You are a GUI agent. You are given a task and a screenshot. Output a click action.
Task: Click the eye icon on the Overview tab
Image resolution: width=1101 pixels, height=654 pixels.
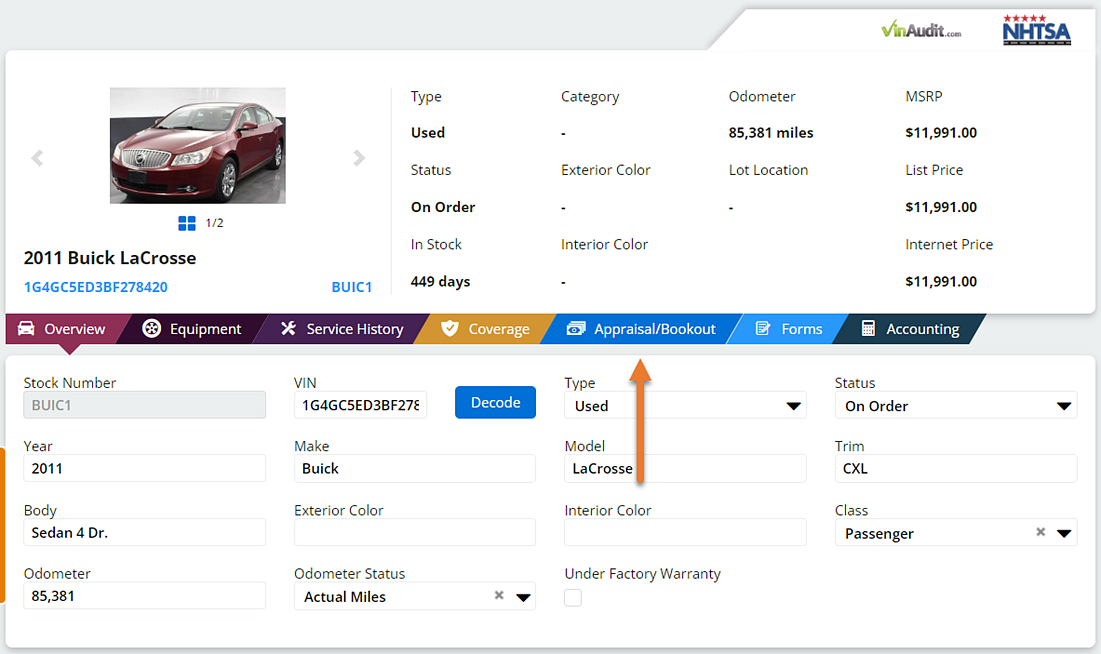click(x=28, y=328)
